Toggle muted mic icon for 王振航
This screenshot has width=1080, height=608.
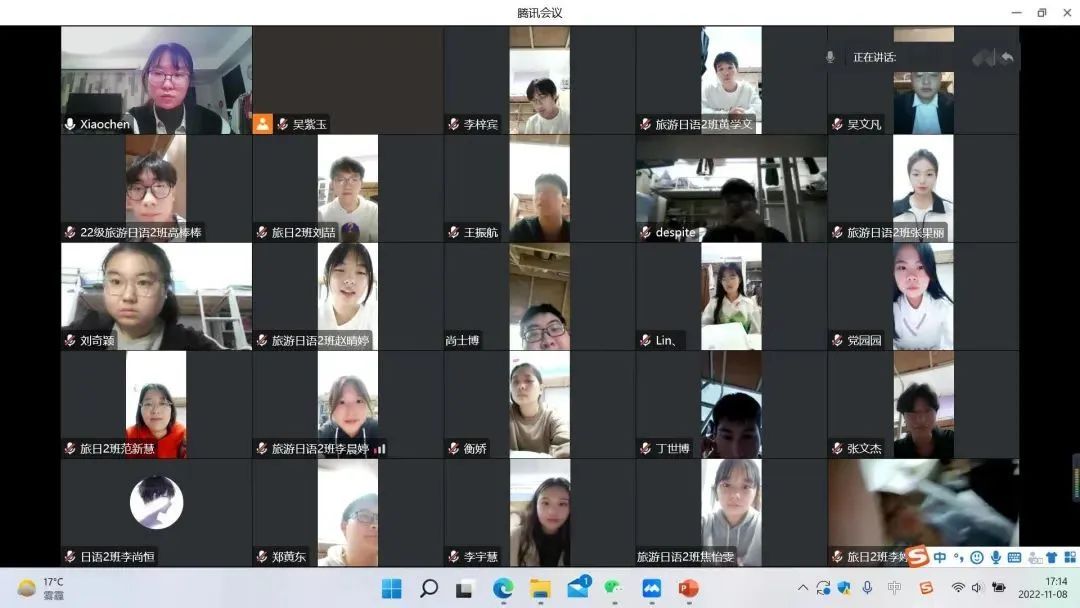453,233
